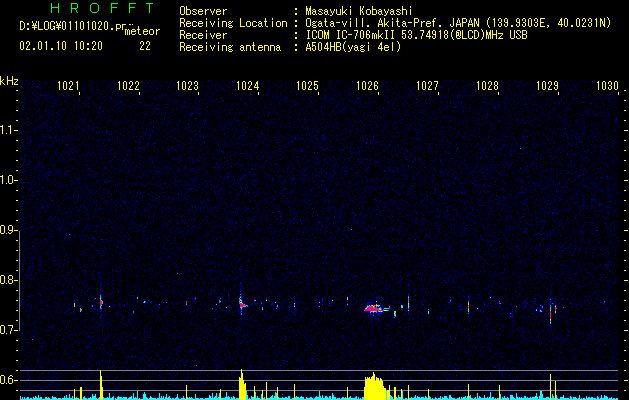Click the wide yellow power peak below 1026

tap(375, 386)
